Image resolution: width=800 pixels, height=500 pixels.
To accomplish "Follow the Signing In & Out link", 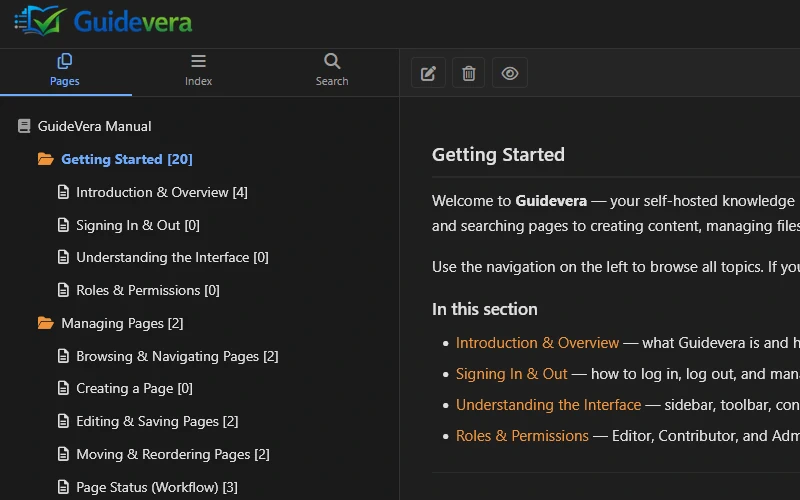I will point(511,374).
